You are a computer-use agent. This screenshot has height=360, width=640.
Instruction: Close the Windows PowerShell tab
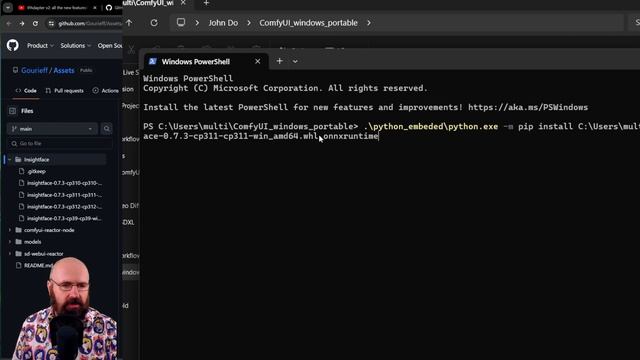[258, 62]
